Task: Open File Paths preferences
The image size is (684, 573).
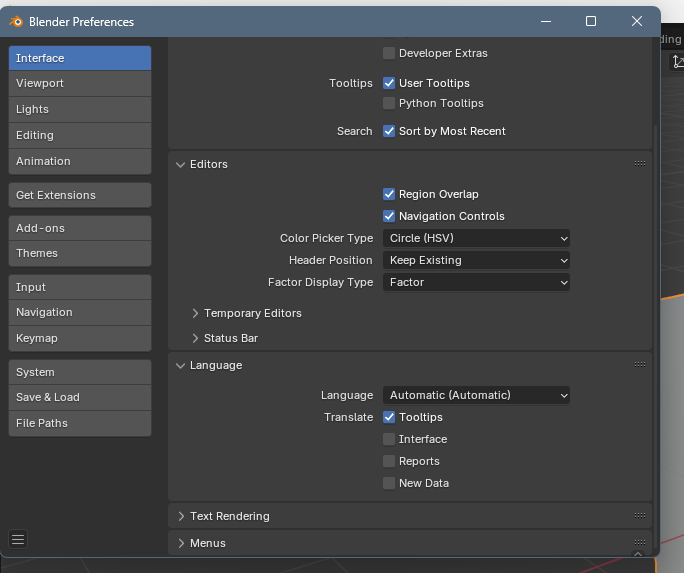Action: [80, 423]
